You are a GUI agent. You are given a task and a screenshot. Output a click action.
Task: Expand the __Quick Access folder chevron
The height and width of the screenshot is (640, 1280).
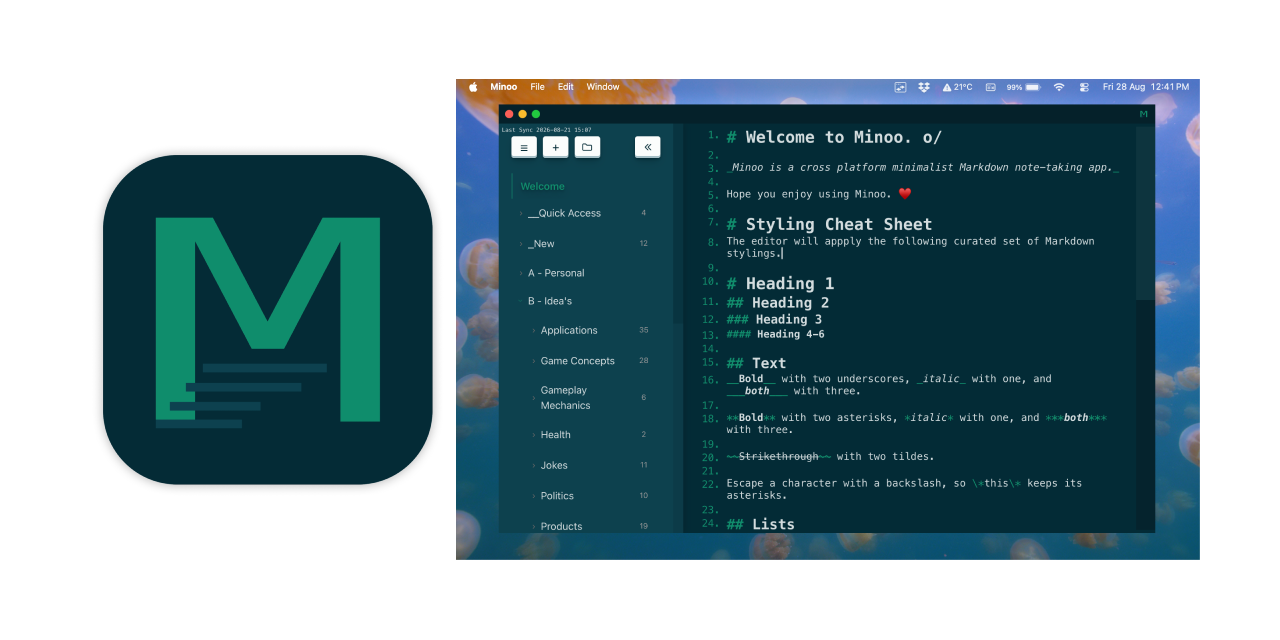[521, 213]
